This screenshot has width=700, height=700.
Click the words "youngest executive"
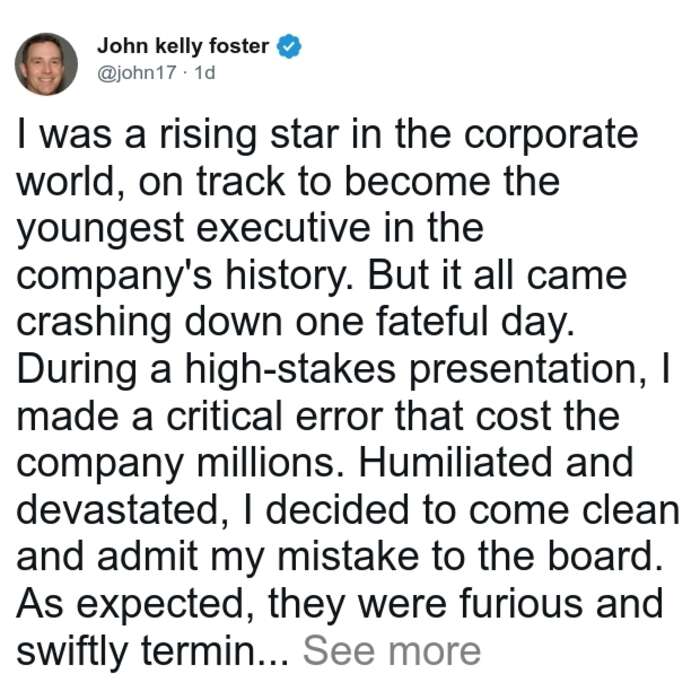click(x=193, y=229)
